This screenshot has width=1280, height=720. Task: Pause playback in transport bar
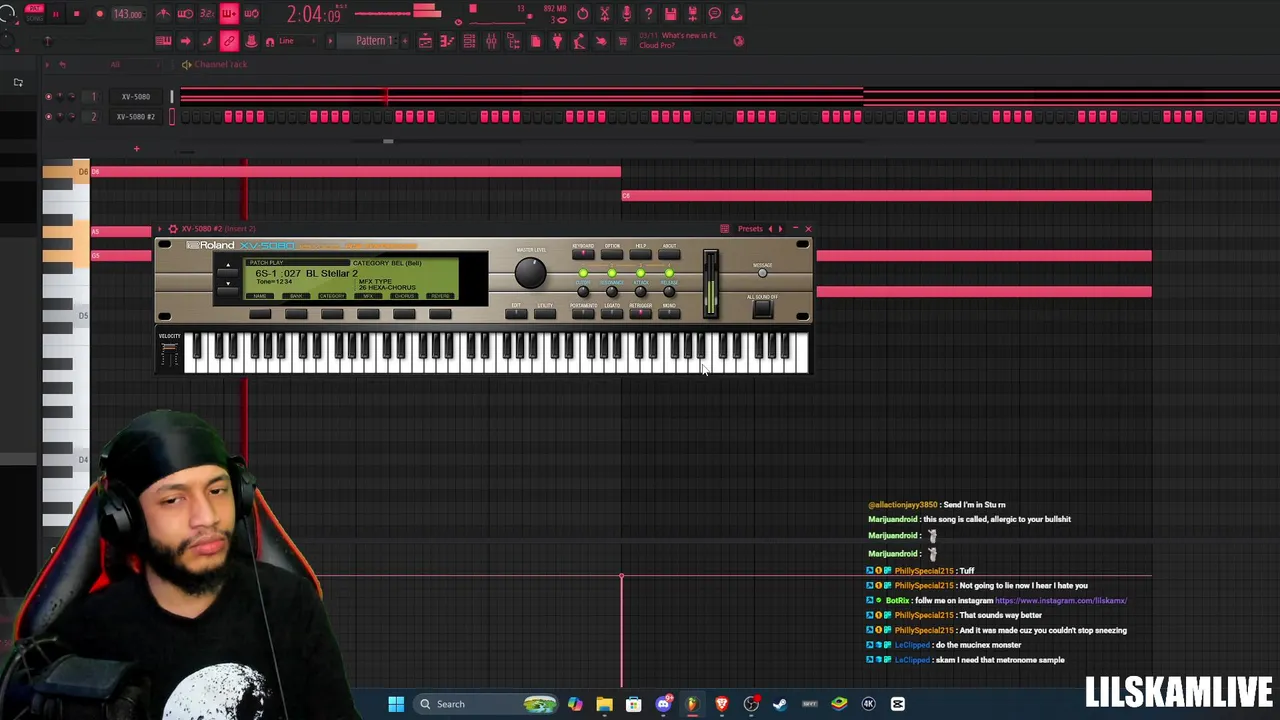tap(56, 13)
